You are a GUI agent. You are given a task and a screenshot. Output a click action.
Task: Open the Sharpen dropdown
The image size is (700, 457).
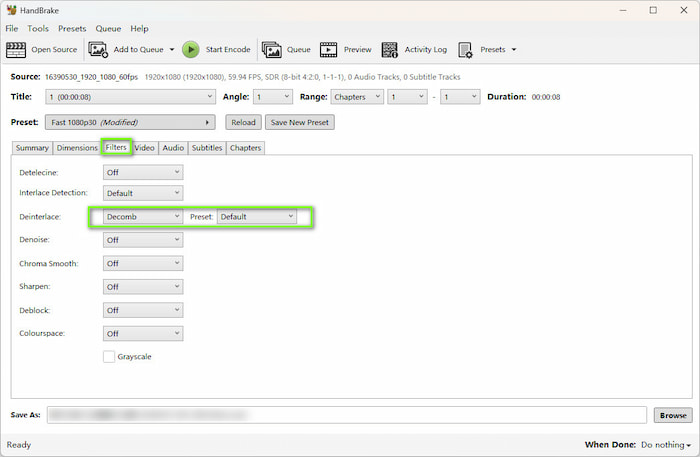143,287
